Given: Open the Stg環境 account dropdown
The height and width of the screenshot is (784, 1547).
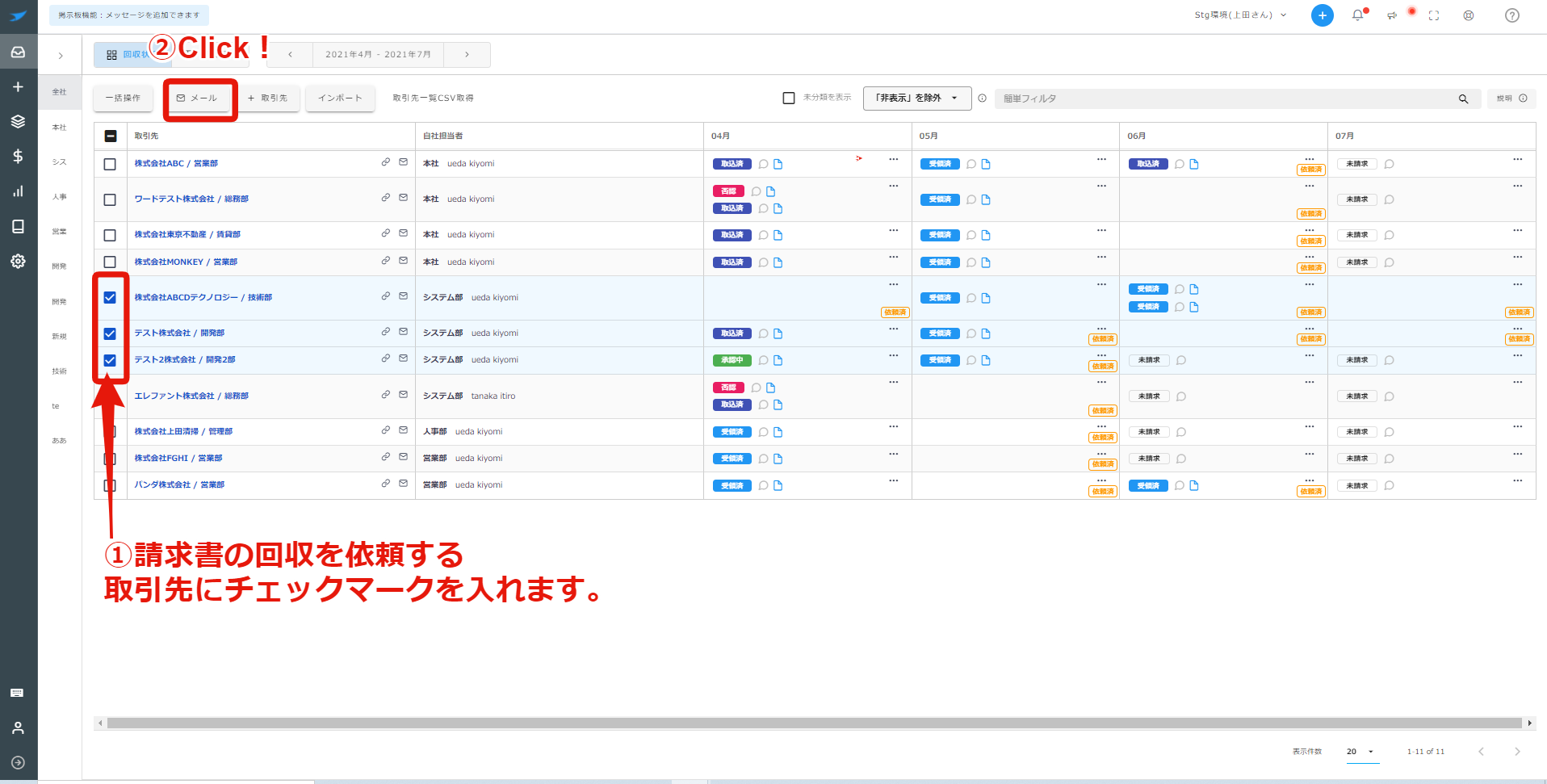Looking at the screenshot, I should point(1240,15).
